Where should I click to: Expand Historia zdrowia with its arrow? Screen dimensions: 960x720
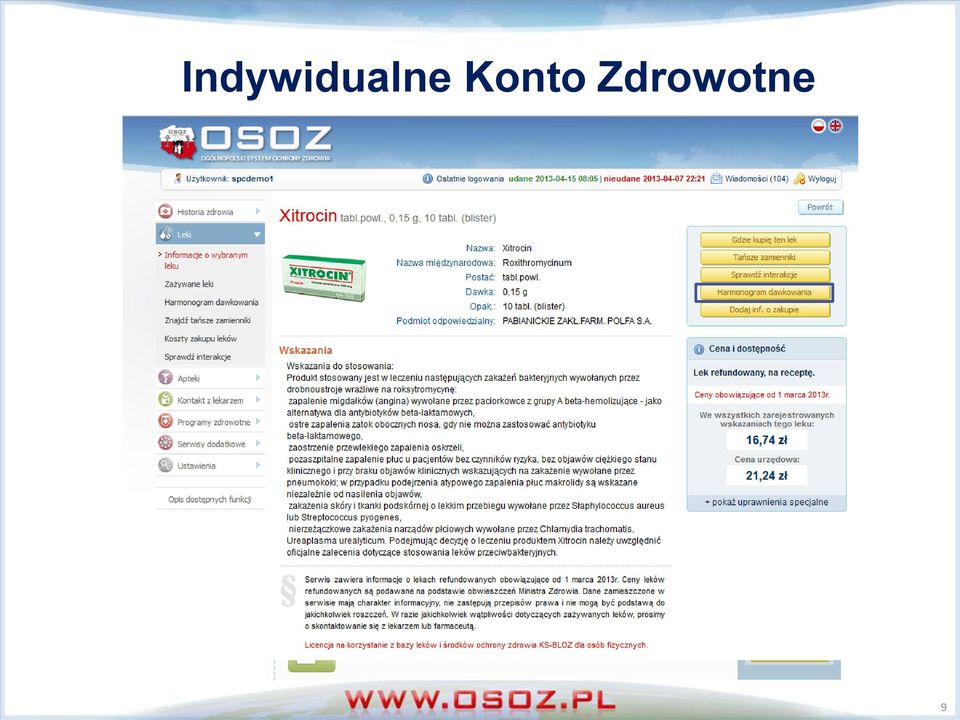[x=258, y=211]
